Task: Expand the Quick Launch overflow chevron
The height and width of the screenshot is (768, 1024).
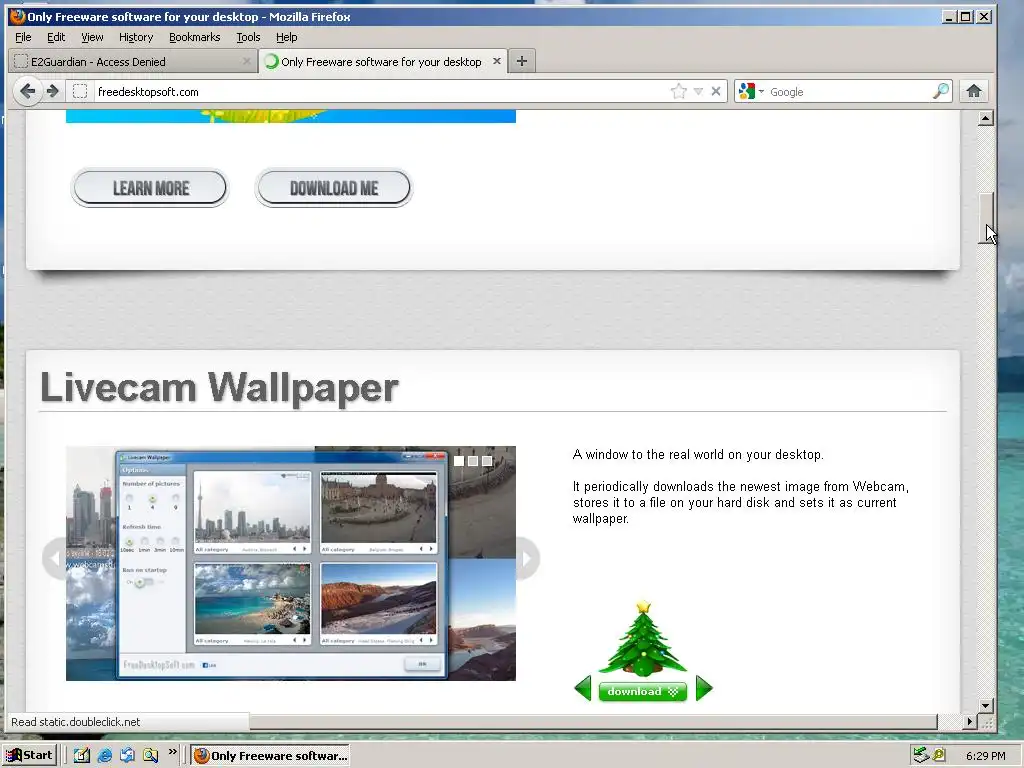Action: click(172, 752)
